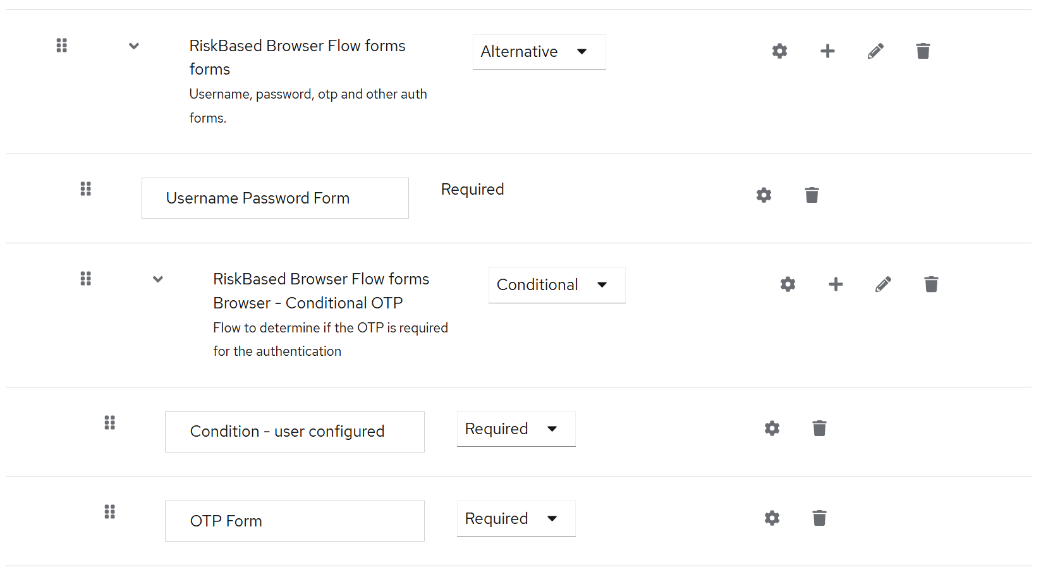Open settings for Condition - user configured

tap(772, 428)
